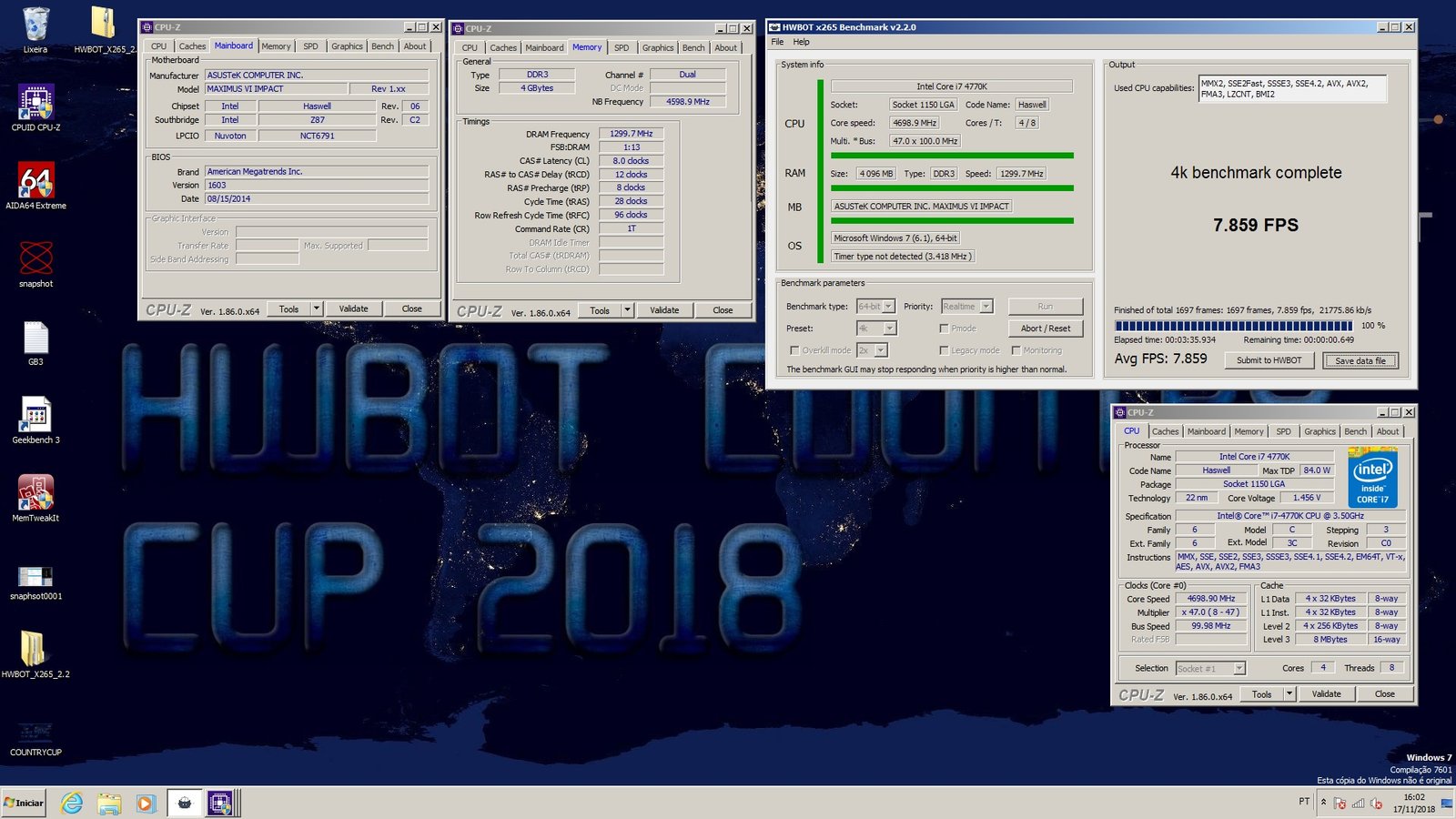Image resolution: width=1456 pixels, height=819 pixels.
Task: Expand the Socket #1 selection dropdown
Action: 1239,669
